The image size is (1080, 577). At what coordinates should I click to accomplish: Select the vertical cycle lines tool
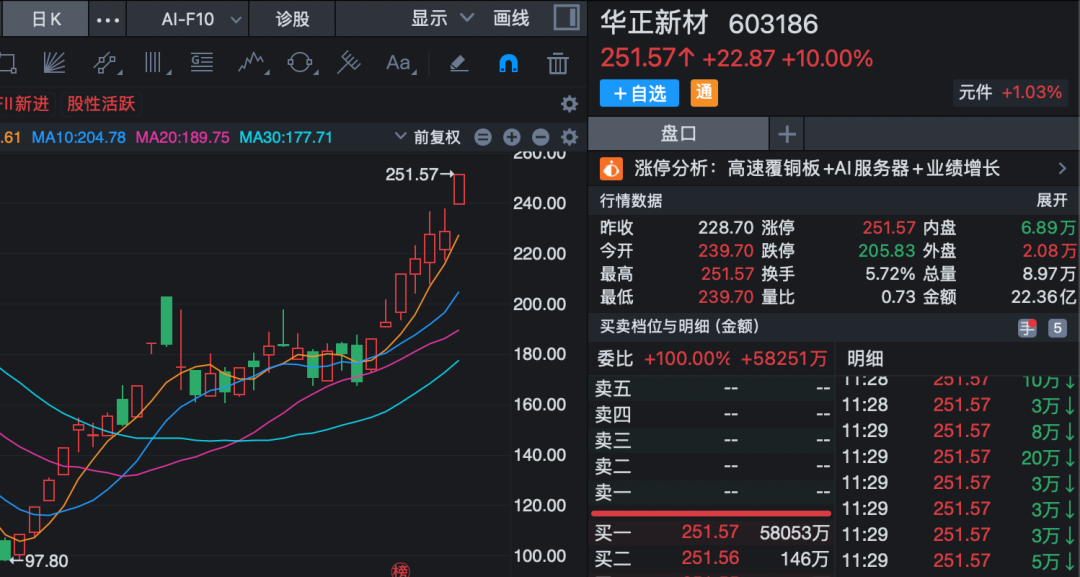156,63
